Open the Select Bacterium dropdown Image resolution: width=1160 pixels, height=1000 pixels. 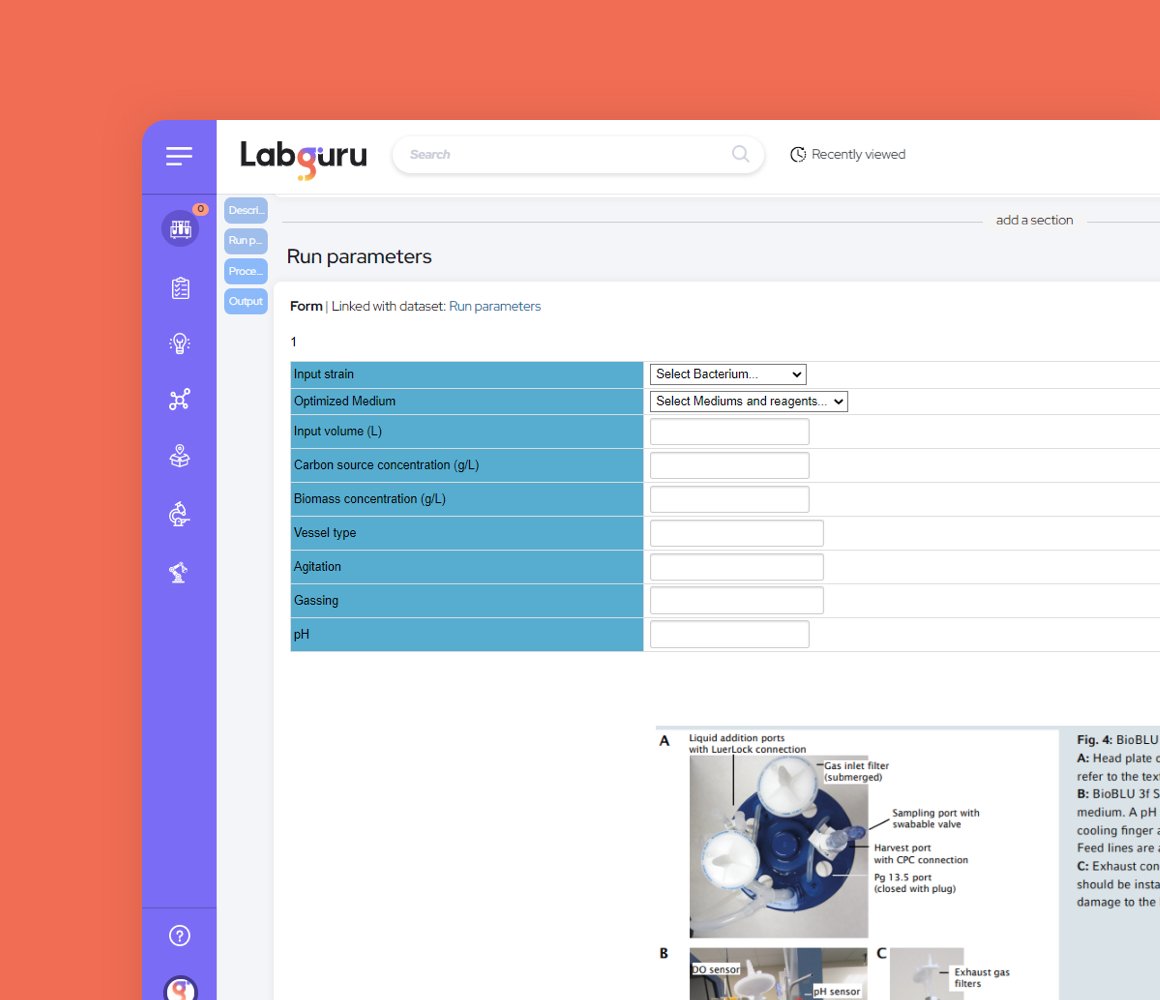pos(727,374)
